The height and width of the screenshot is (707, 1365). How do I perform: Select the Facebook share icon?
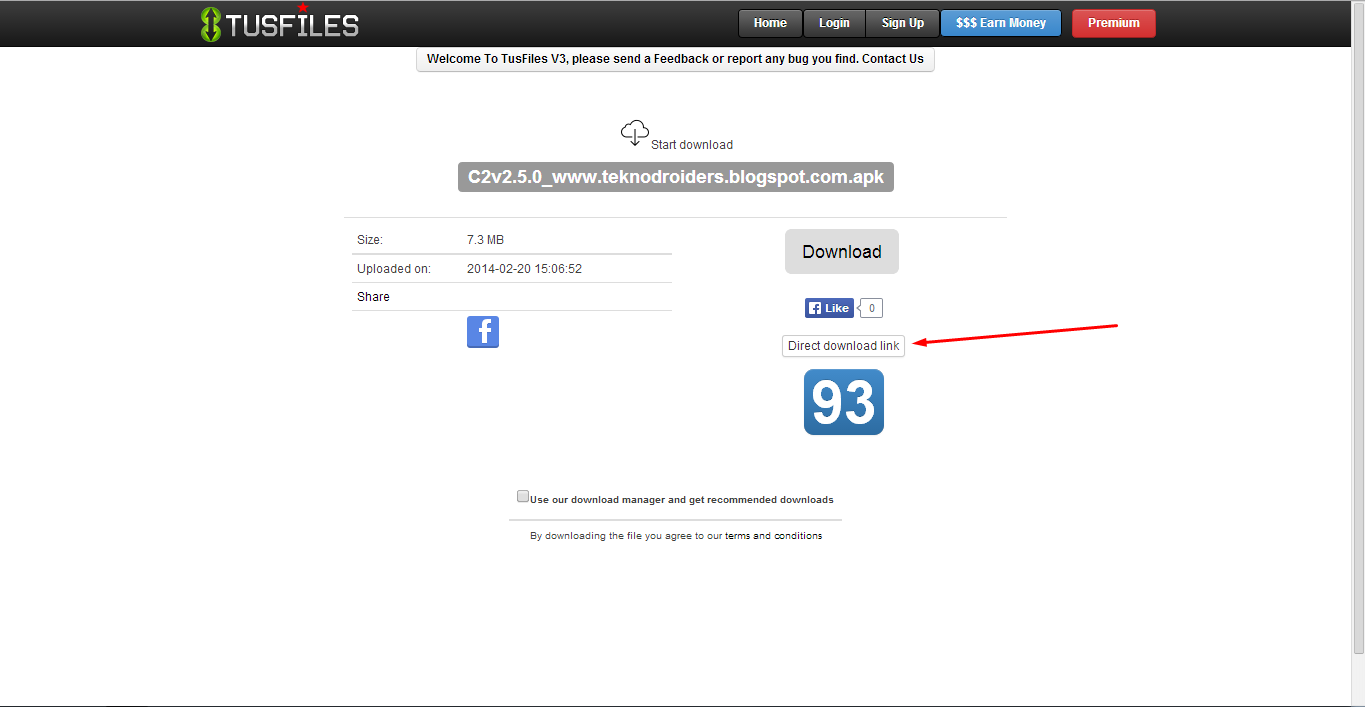coord(482,331)
